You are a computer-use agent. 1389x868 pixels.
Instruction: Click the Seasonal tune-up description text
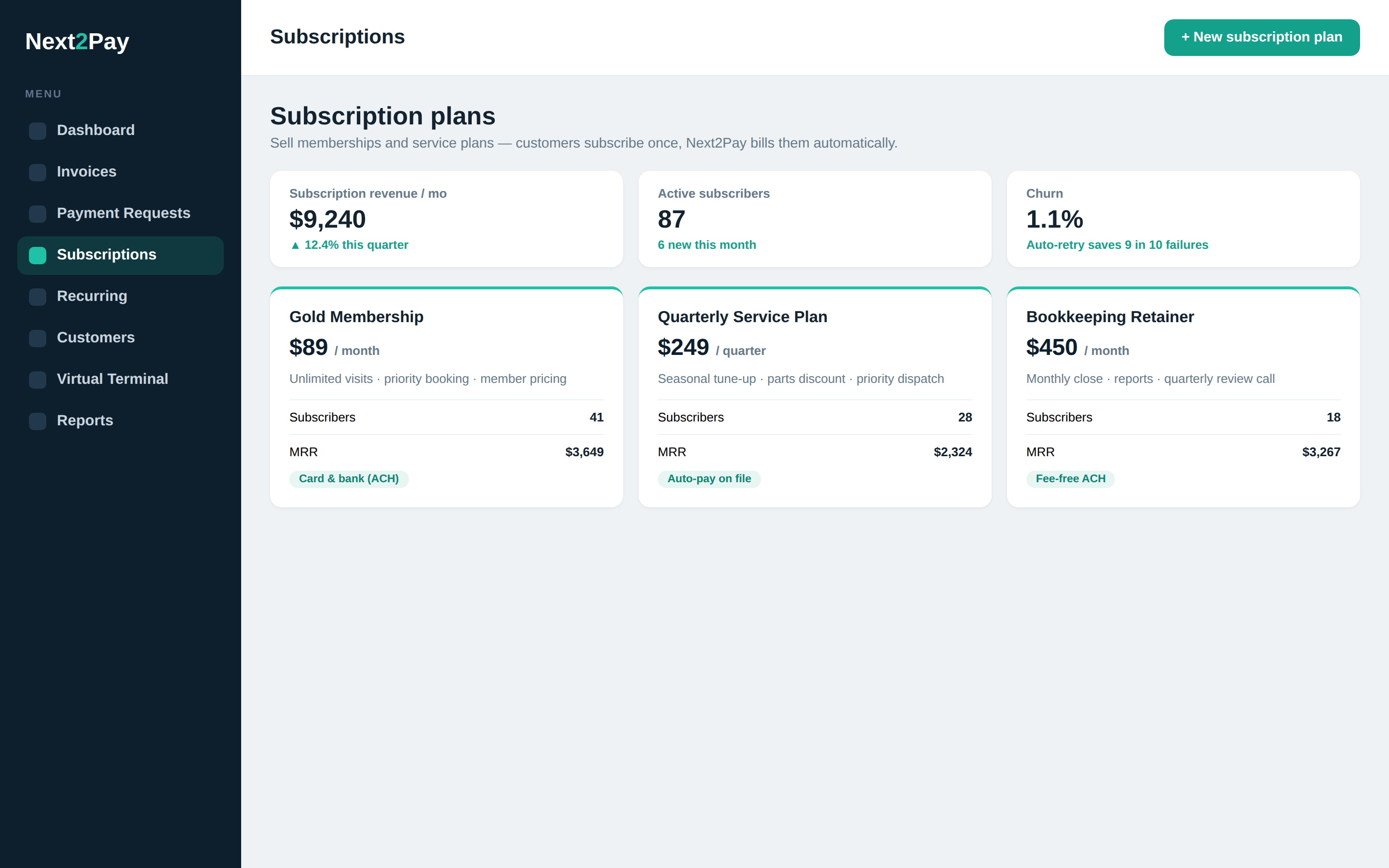coord(801,379)
